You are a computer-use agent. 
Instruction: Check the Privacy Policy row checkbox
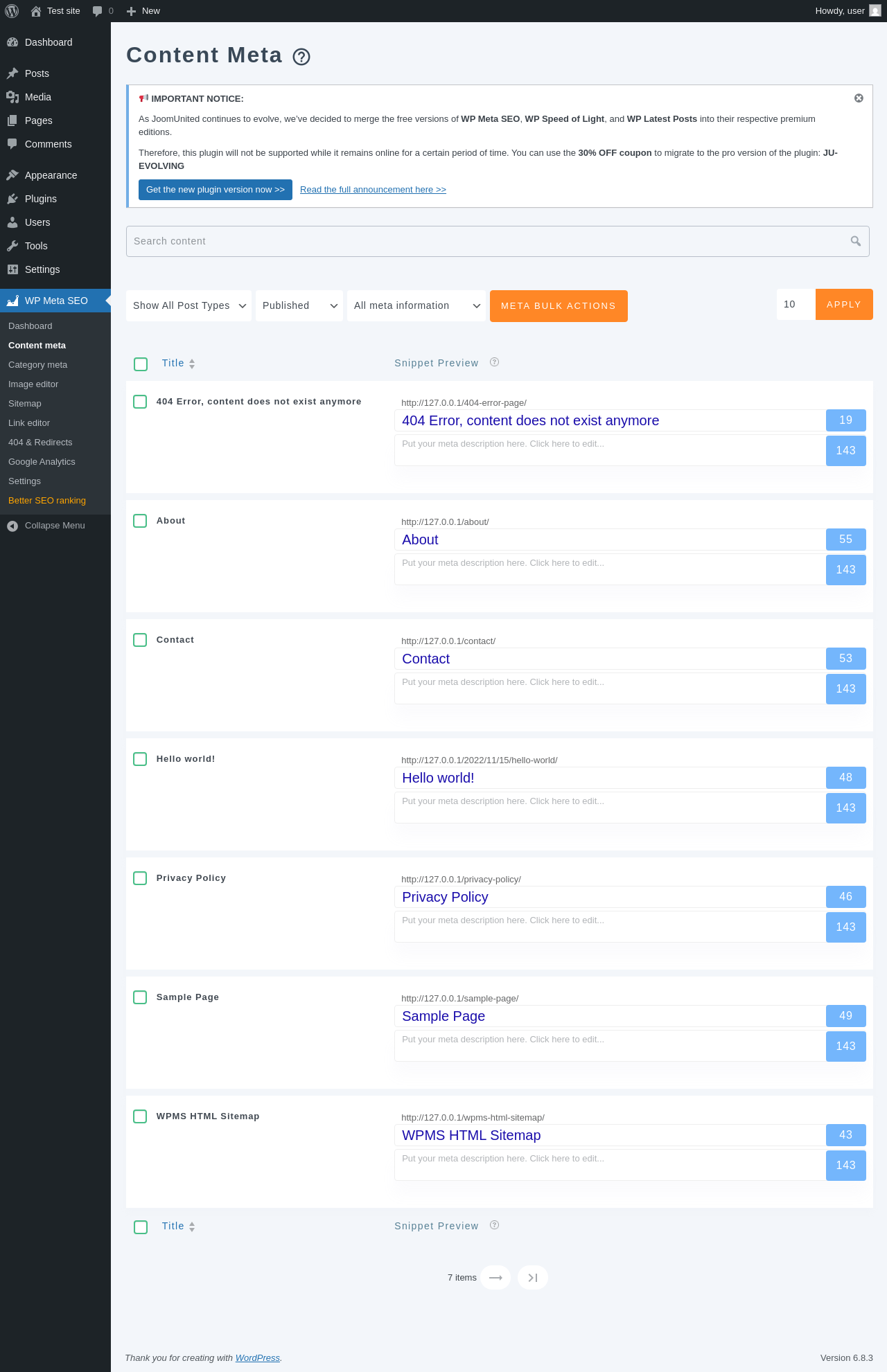140,878
